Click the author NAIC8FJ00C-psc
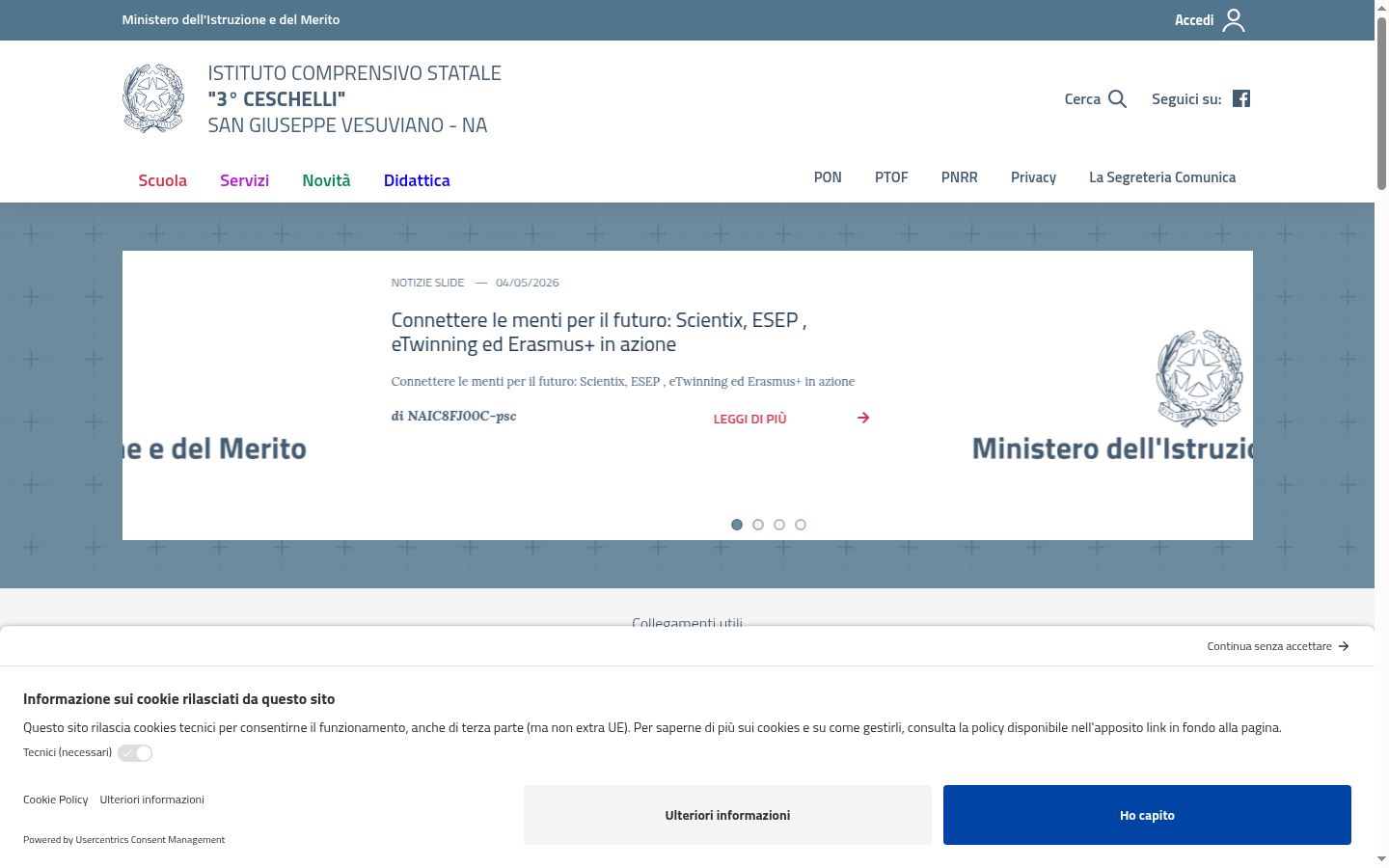Image resolution: width=1389 pixels, height=868 pixels. point(453,416)
